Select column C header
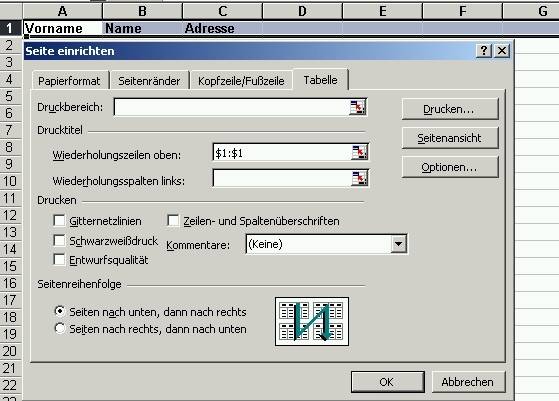This screenshot has width=559, height=401. tap(222, 11)
